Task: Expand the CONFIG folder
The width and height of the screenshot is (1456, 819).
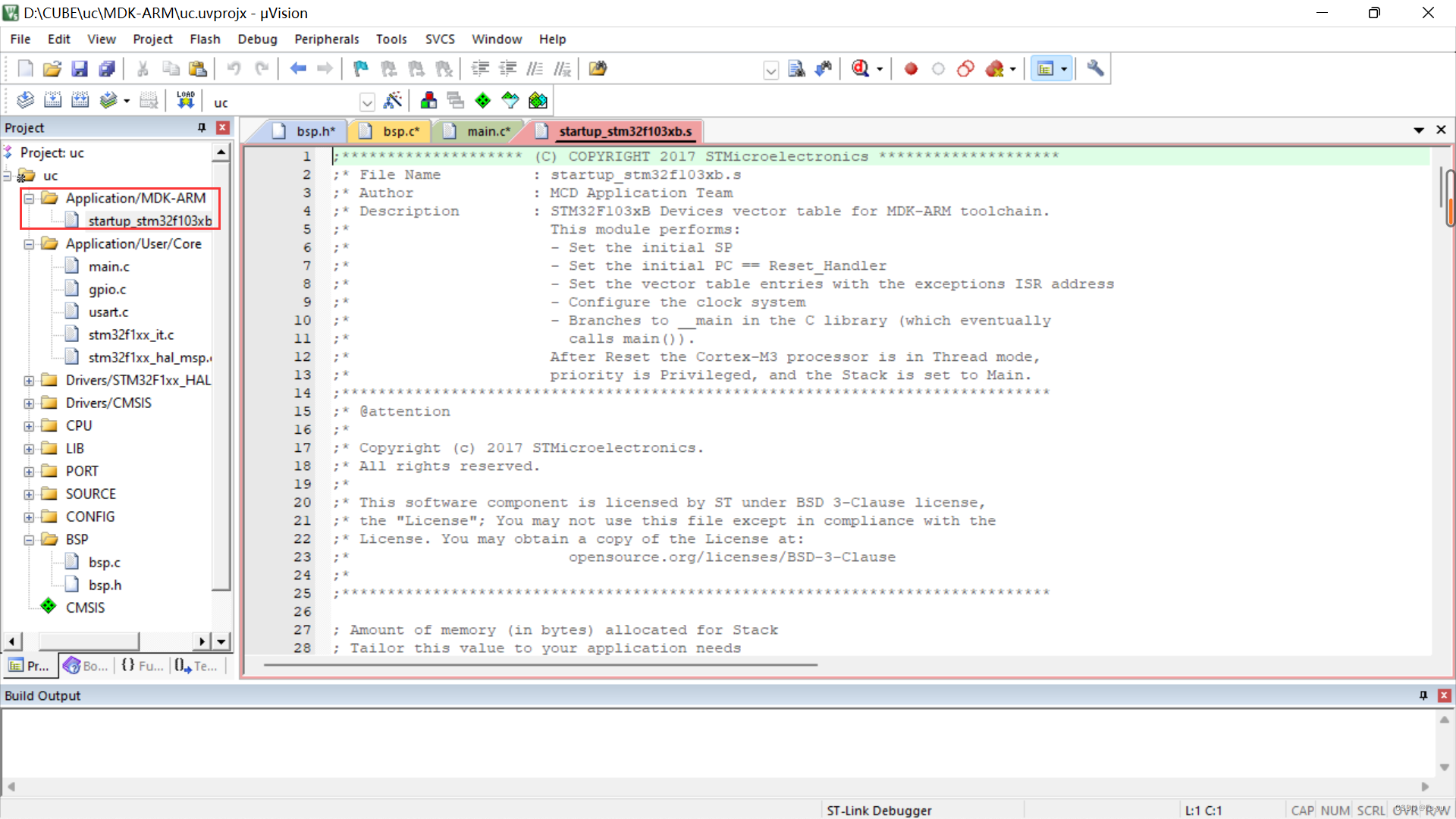Action: click(x=29, y=517)
